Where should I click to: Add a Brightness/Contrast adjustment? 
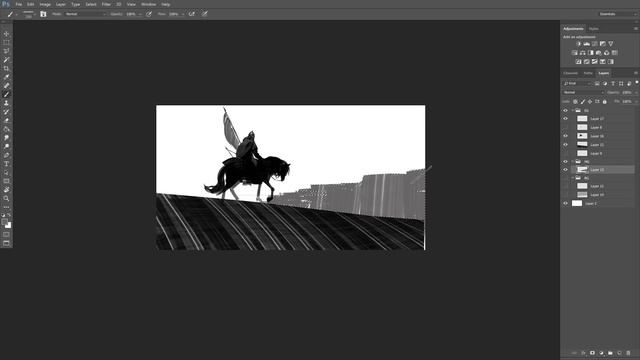point(578,44)
